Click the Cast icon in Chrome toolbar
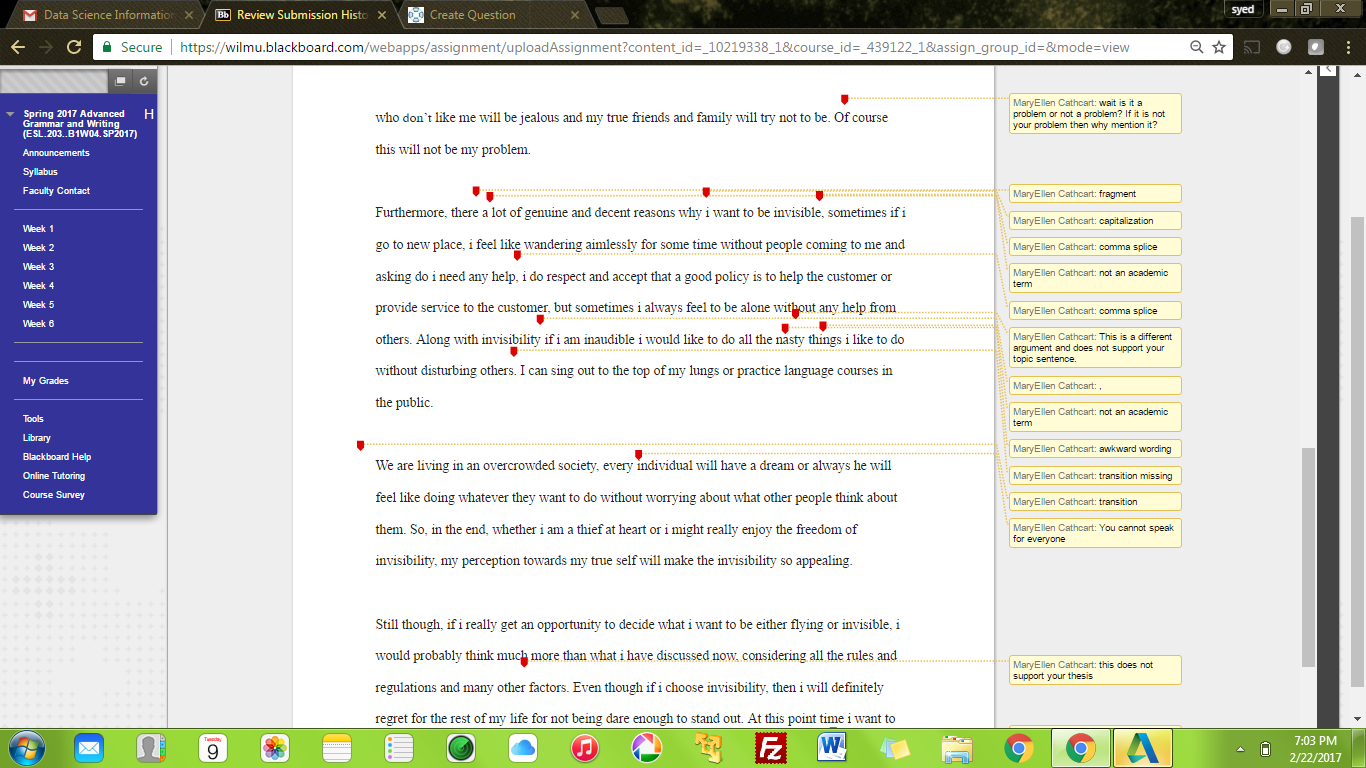Screen dimensions: 1366x768 [x=1252, y=47]
